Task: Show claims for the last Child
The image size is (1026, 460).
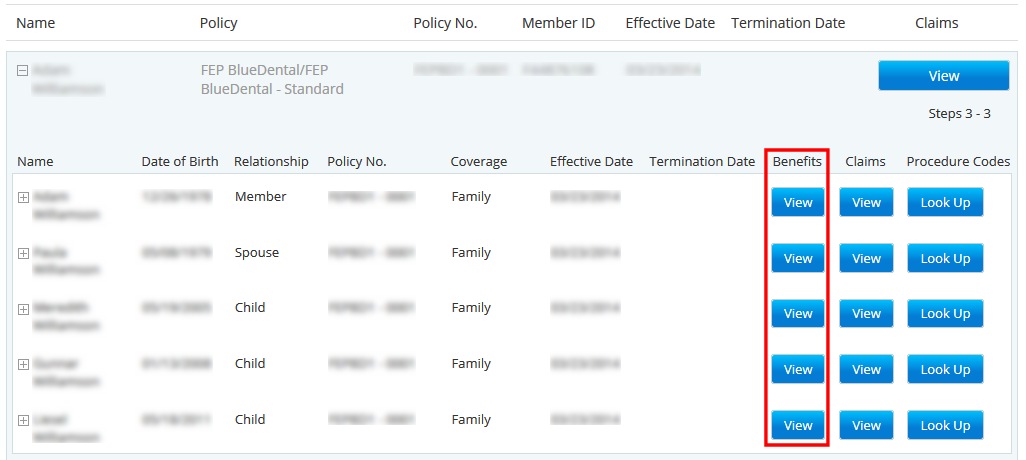Action: 866,425
